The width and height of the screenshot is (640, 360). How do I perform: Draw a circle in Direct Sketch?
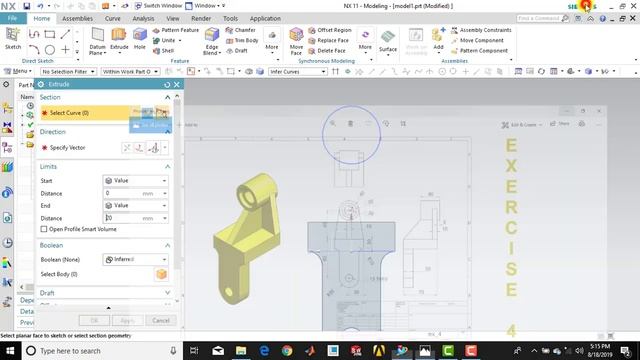click(x=50, y=50)
